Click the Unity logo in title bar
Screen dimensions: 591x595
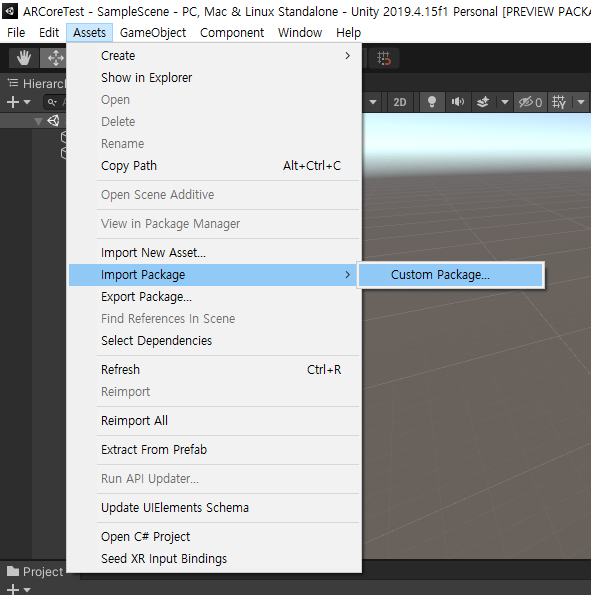coord(9,11)
